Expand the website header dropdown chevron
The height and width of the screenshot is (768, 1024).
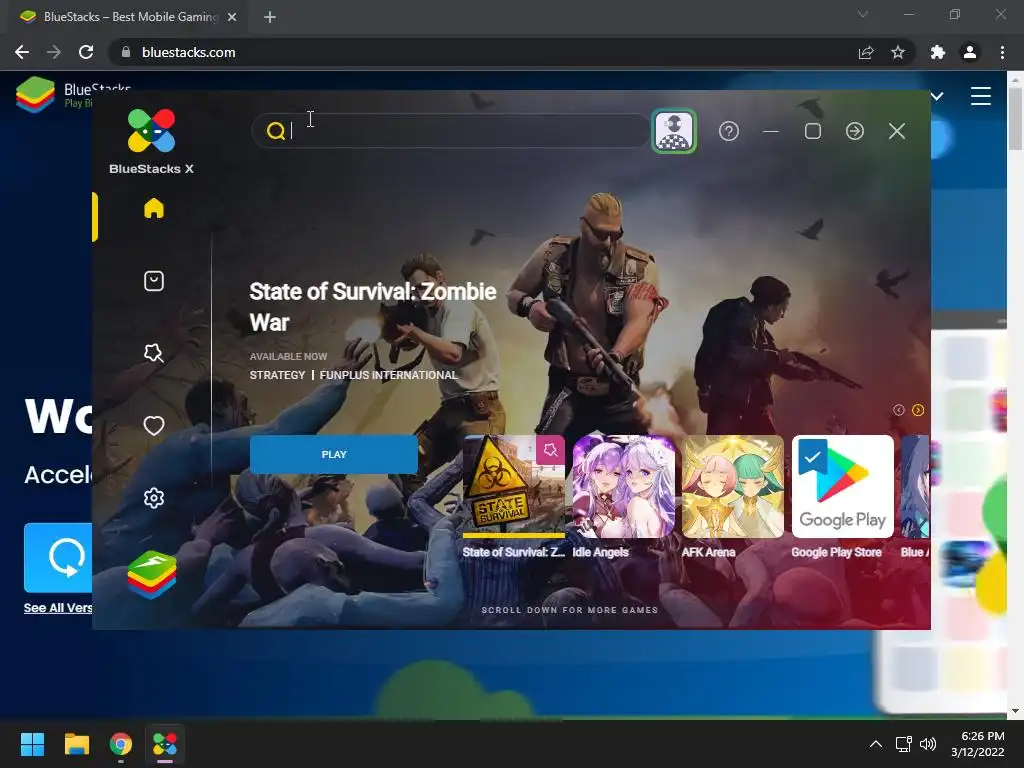(938, 97)
